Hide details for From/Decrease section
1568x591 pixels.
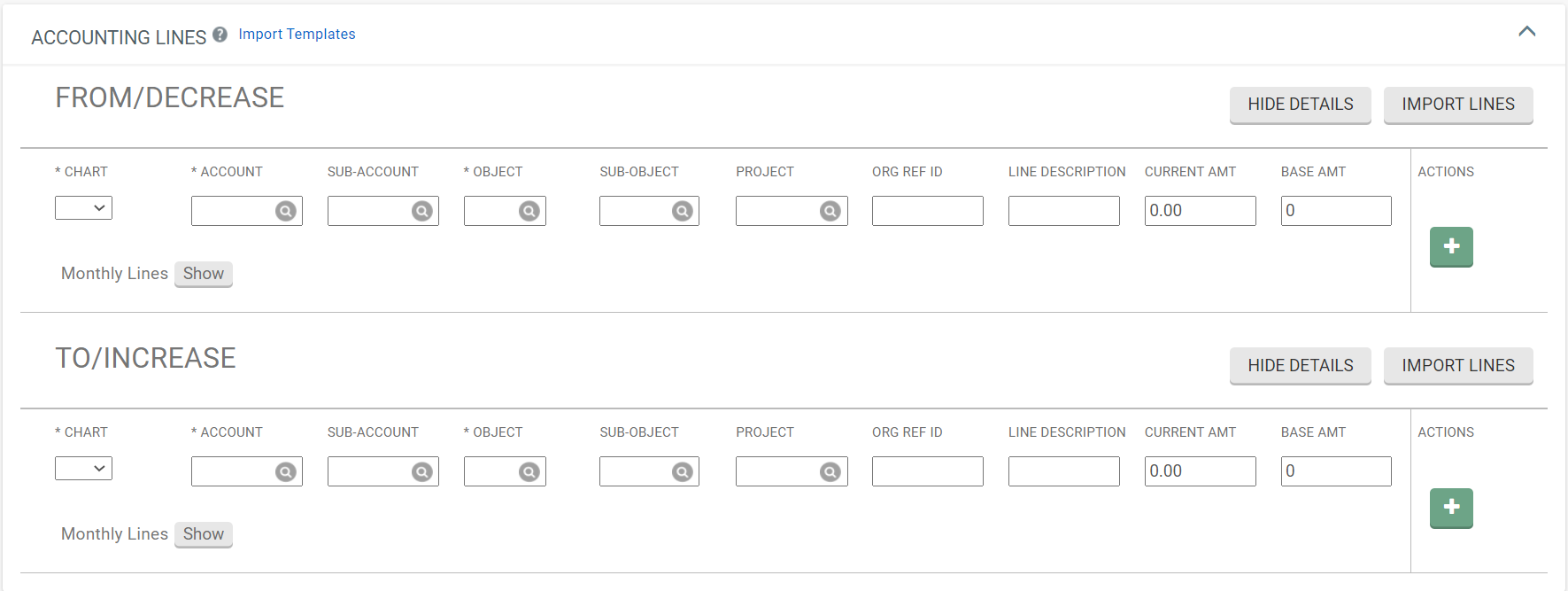tap(1301, 105)
